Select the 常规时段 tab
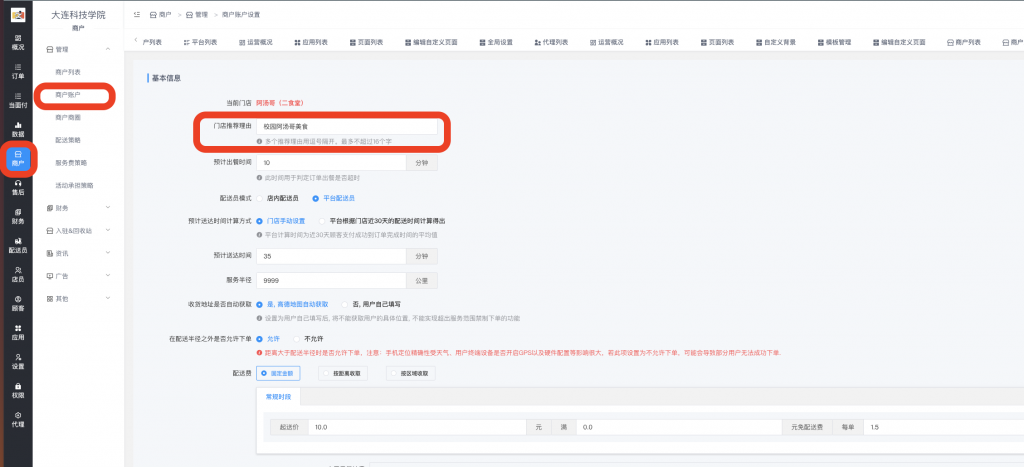The image size is (1024, 467). pos(278,396)
